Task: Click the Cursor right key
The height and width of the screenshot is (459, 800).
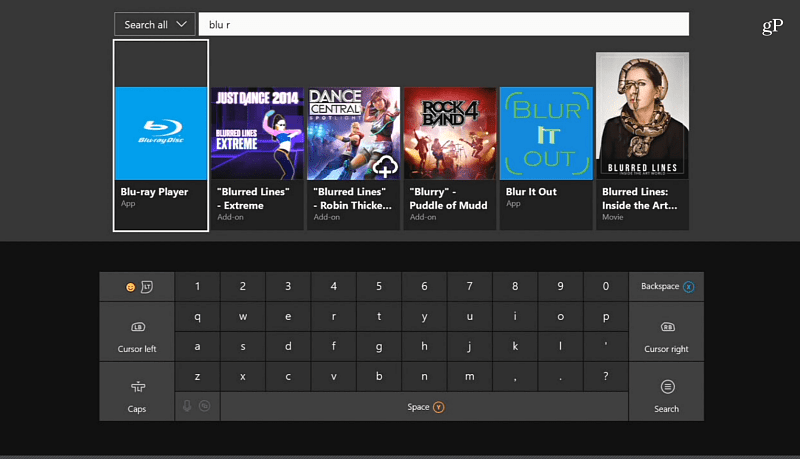Action: 666,332
